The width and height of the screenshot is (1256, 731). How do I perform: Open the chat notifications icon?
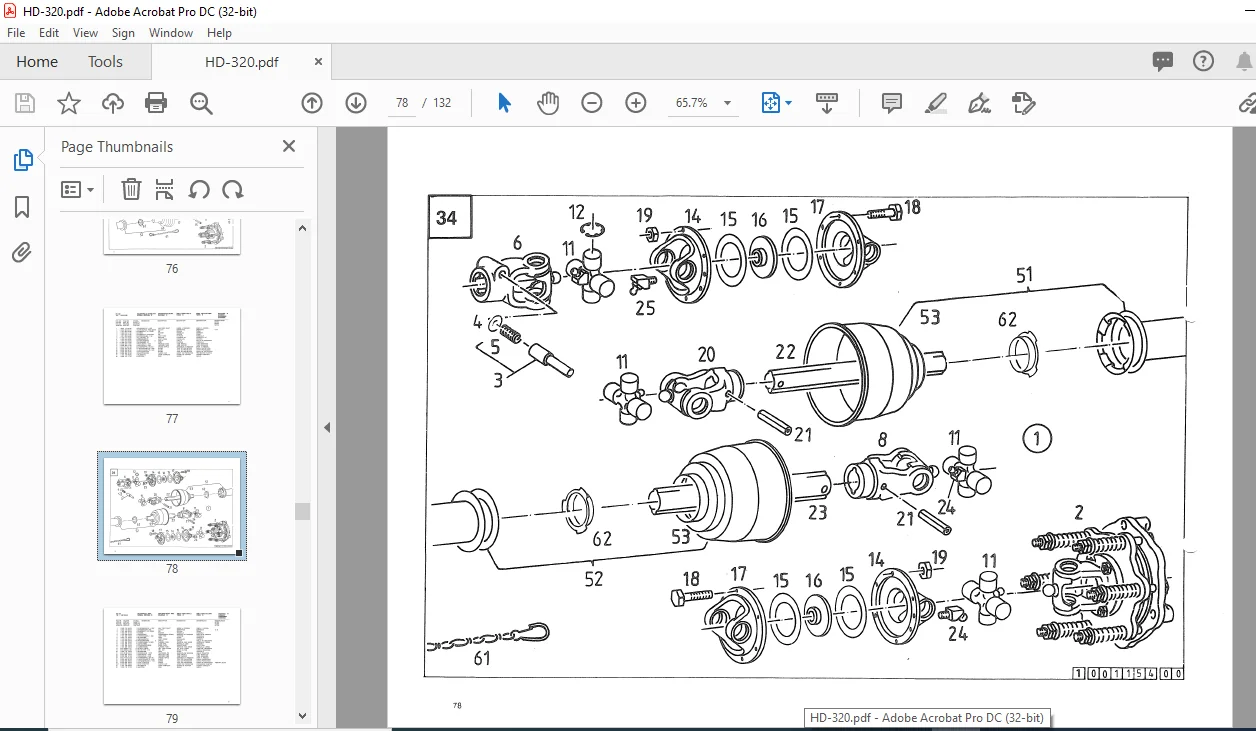(x=1163, y=62)
